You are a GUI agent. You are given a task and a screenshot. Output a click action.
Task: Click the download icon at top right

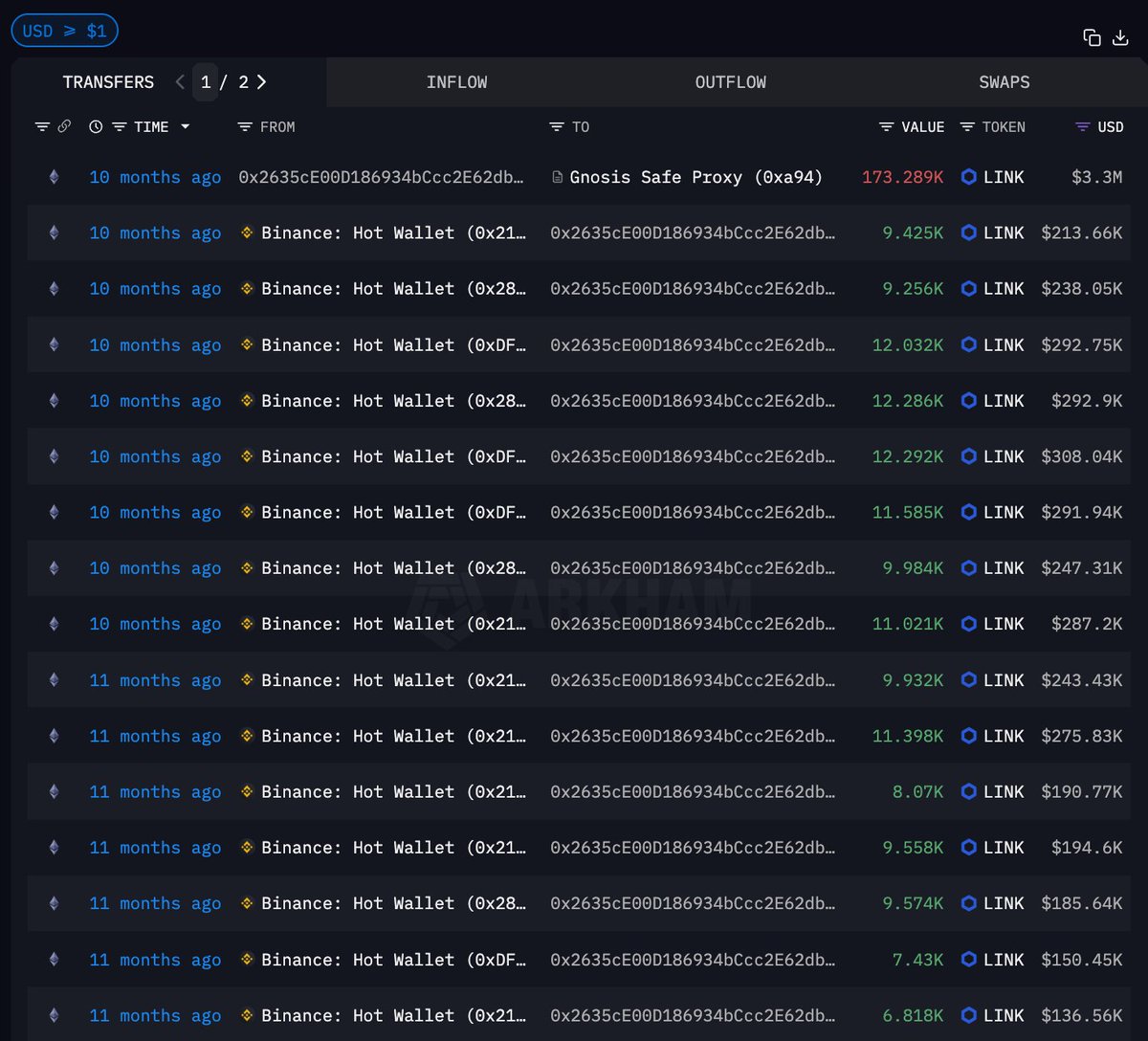pos(1121,37)
